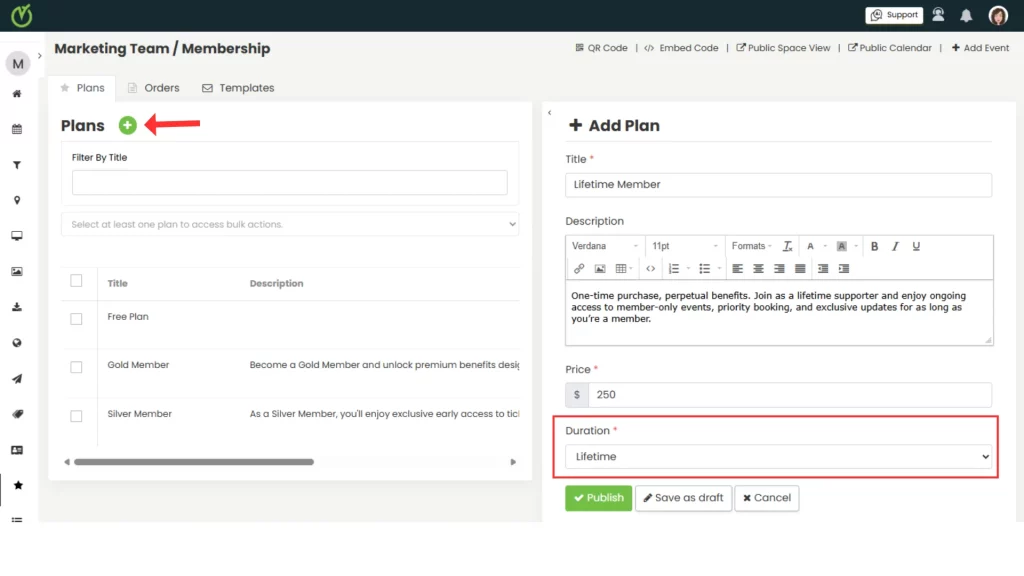Expand the Verdana font family dropdown
Viewport: 1024px width, 576px height.
pos(605,246)
